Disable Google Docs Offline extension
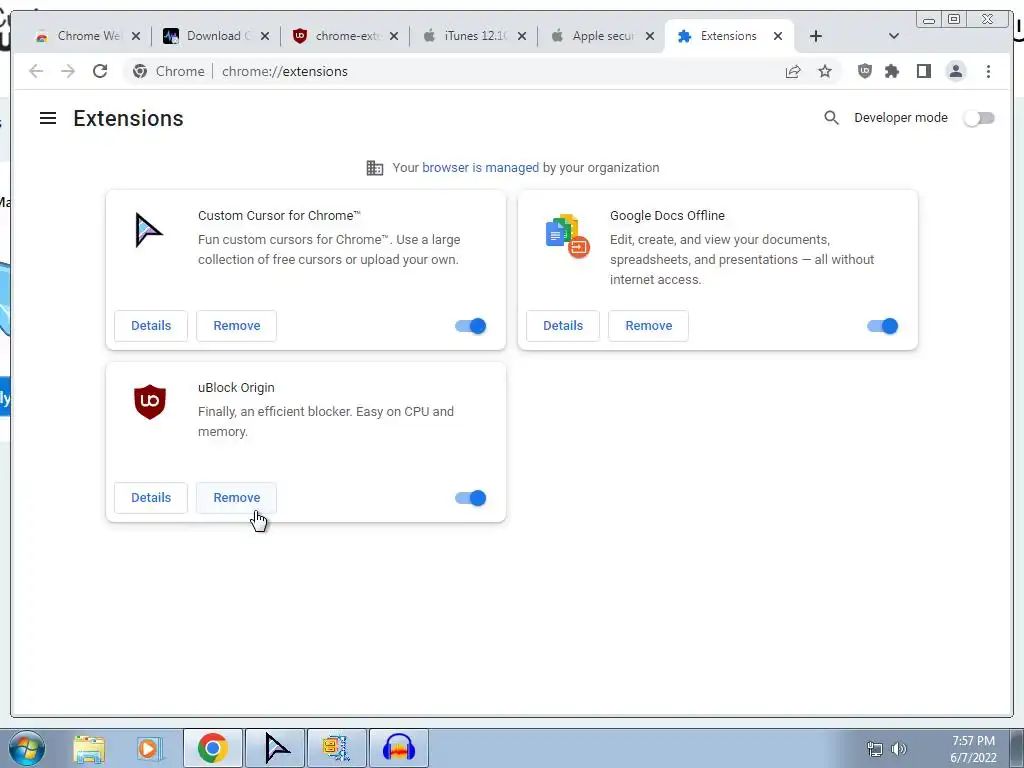This screenshot has height=768, width=1024. click(x=883, y=326)
